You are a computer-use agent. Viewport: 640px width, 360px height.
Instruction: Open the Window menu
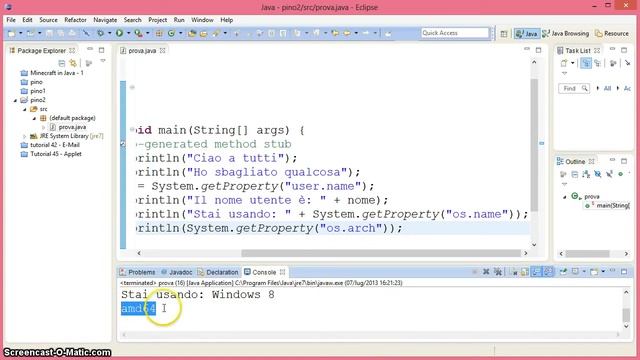[202, 20]
